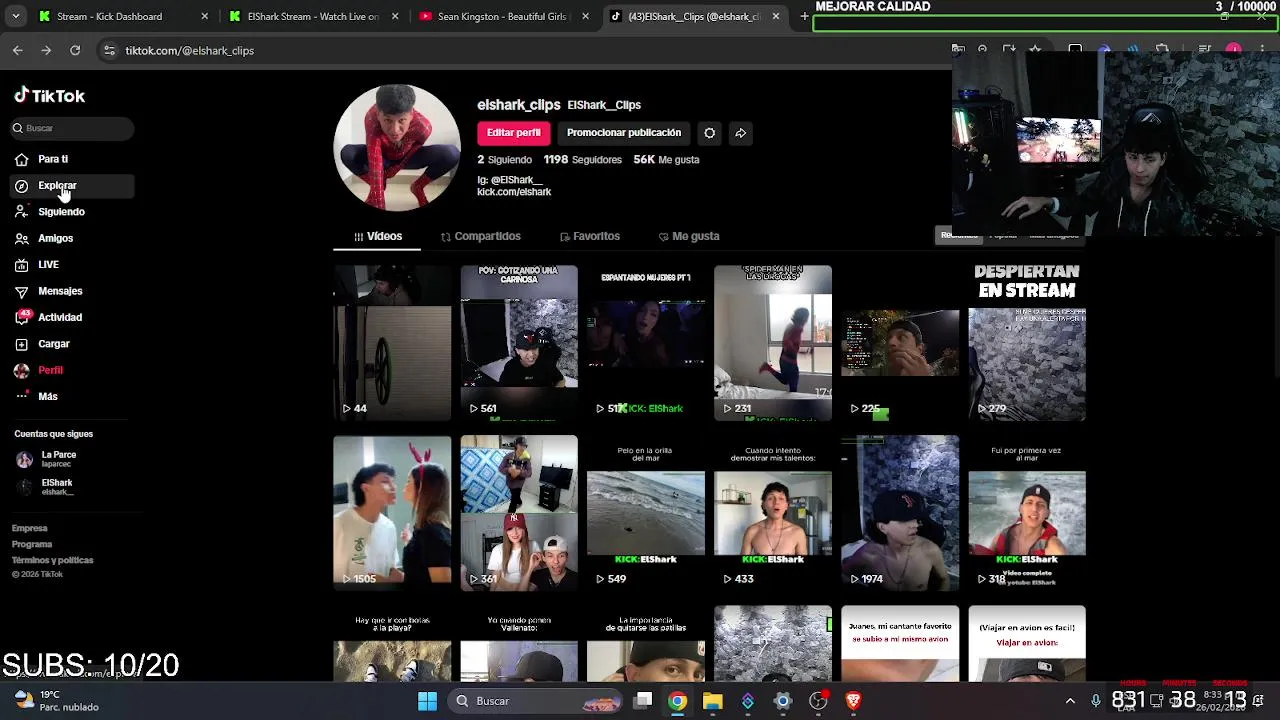Open Cuando intento demostrar mis talentos video
This screenshot has width=1280, height=720.
[x=773, y=513]
